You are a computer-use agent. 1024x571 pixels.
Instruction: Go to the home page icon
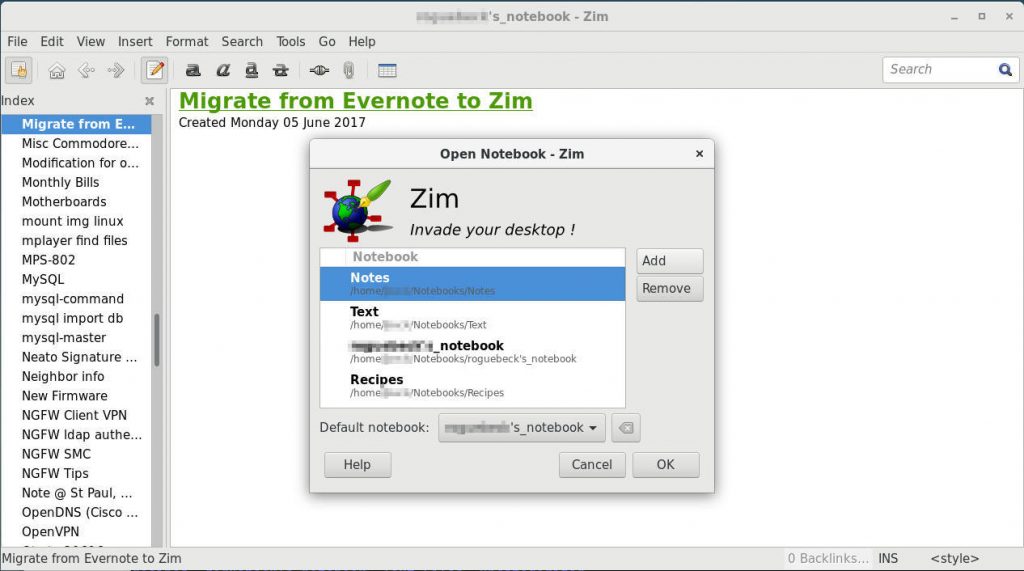57,70
